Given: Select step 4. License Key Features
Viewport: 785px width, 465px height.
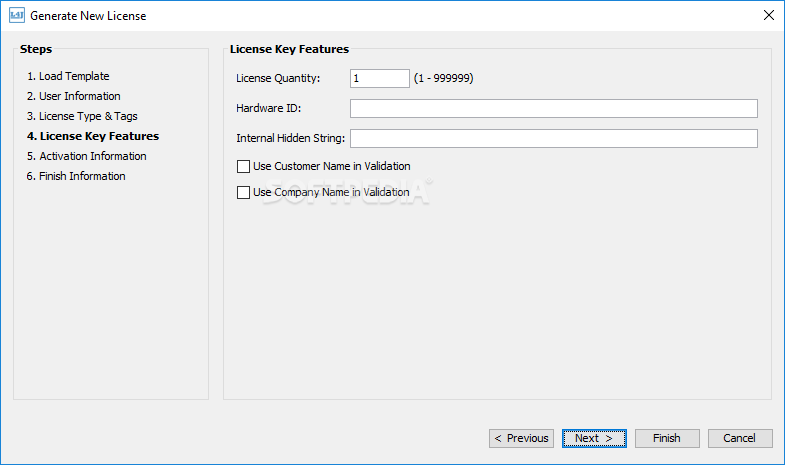Looking at the screenshot, I should [93, 136].
